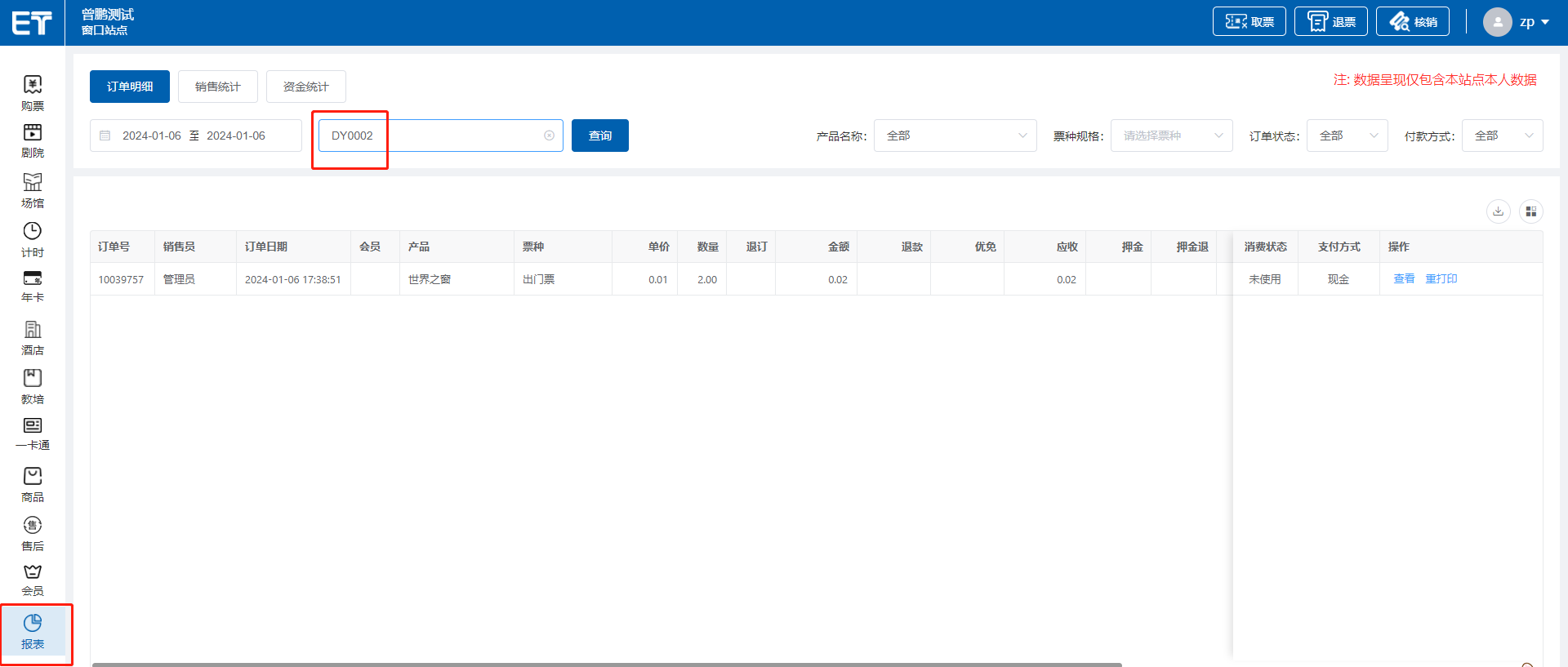Click 重打印 link for order 10039757
The height and width of the screenshot is (667, 1568).
1441,279
